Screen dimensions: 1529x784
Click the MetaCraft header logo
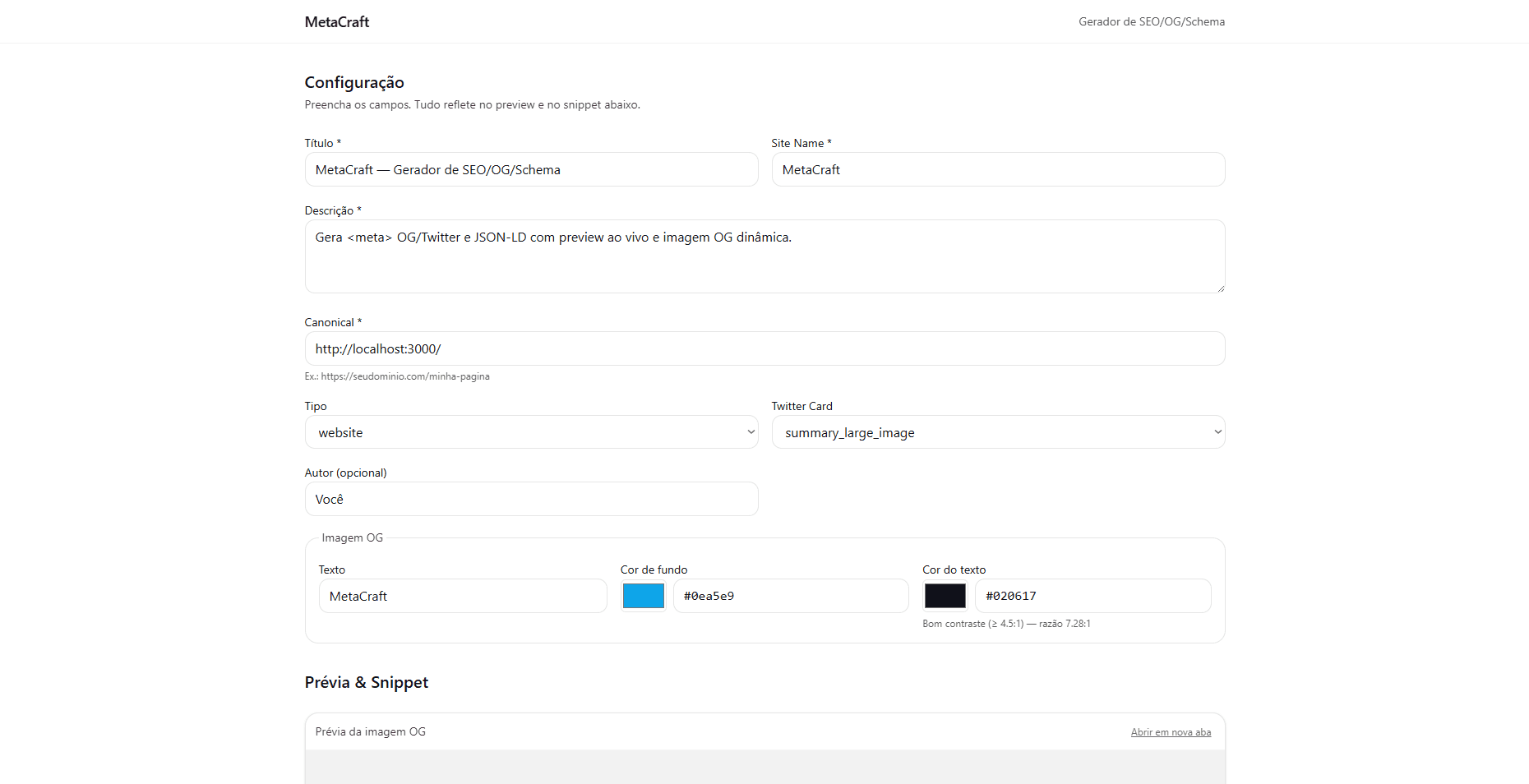coord(336,21)
